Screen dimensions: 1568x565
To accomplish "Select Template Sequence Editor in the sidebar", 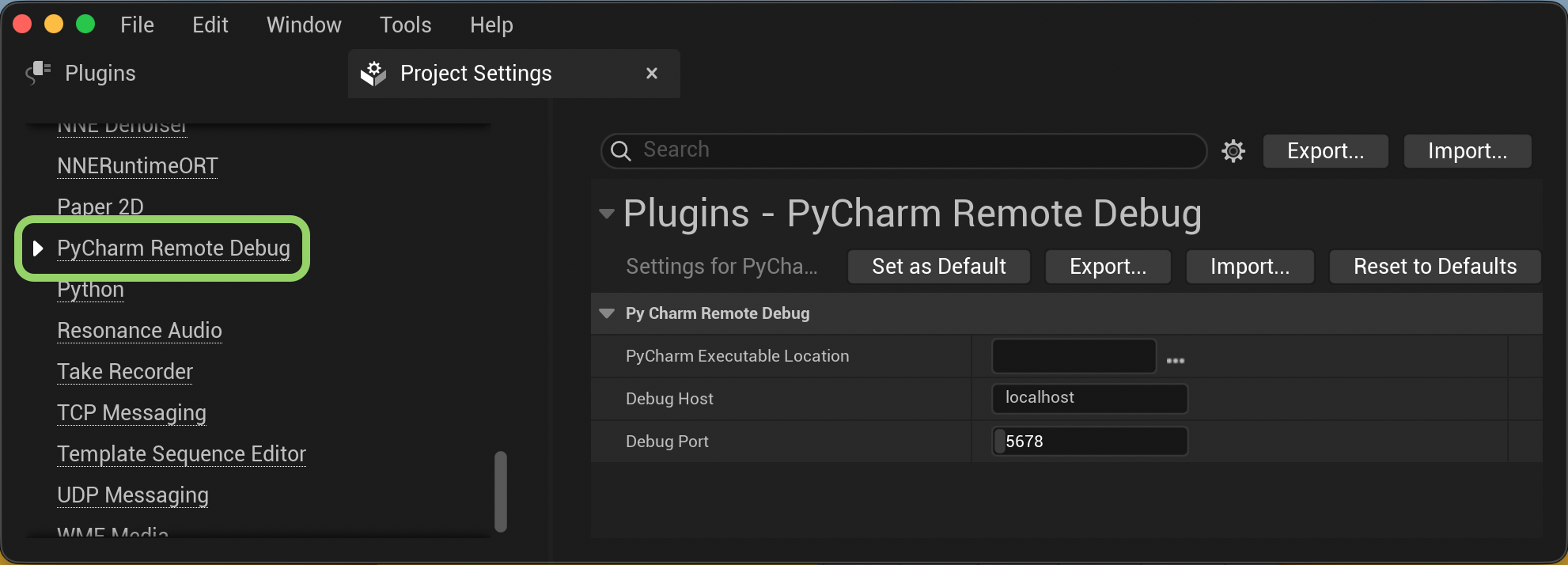I will coord(181,454).
